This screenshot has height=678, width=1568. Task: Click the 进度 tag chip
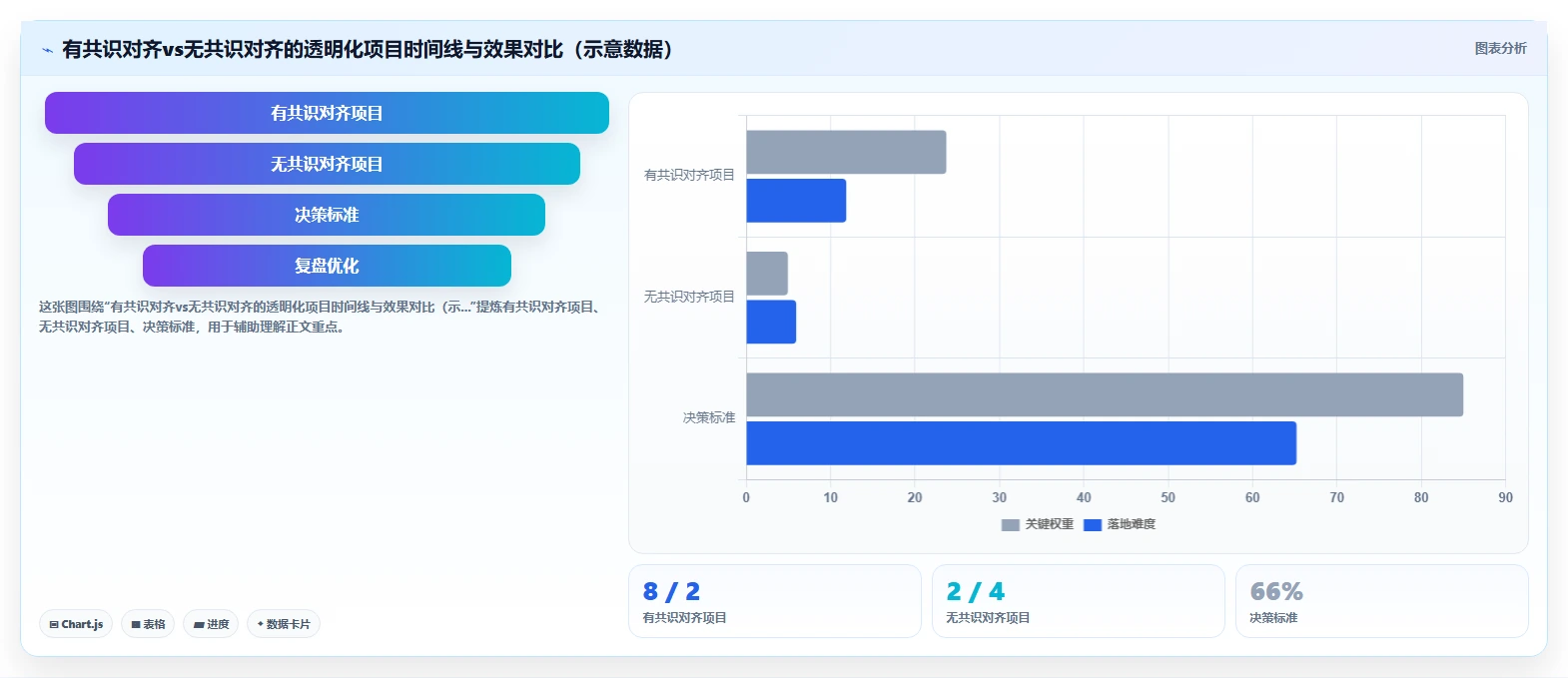pyautogui.click(x=211, y=624)
